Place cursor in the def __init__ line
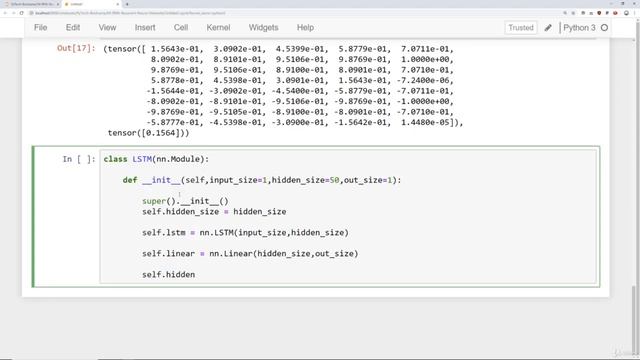The height and width of the screenshot is (360, 640). tap(262, 180)
